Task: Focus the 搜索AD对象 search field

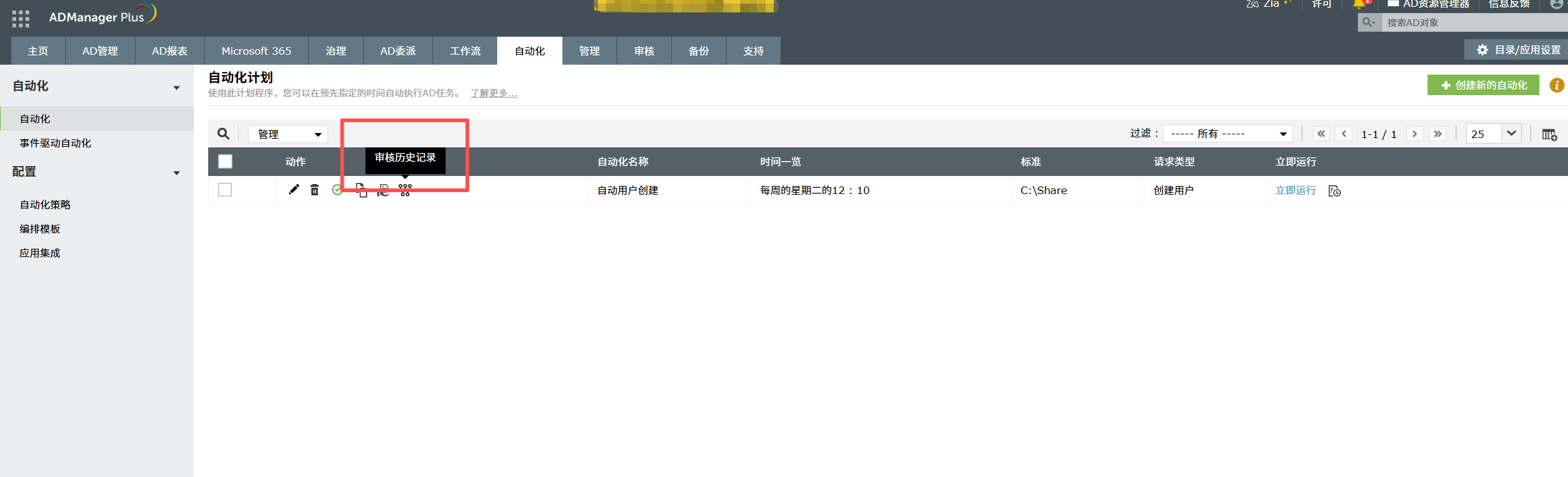Action: tap(1475, 22)
